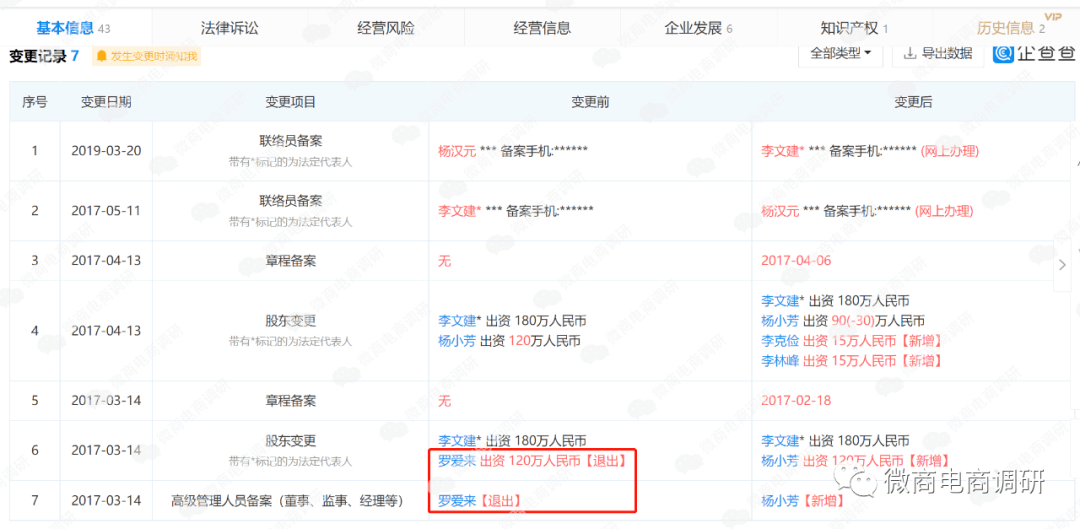Open the 基本信息 tab
The height and width of the screenshot is (529, 1080).
[74, 28]
